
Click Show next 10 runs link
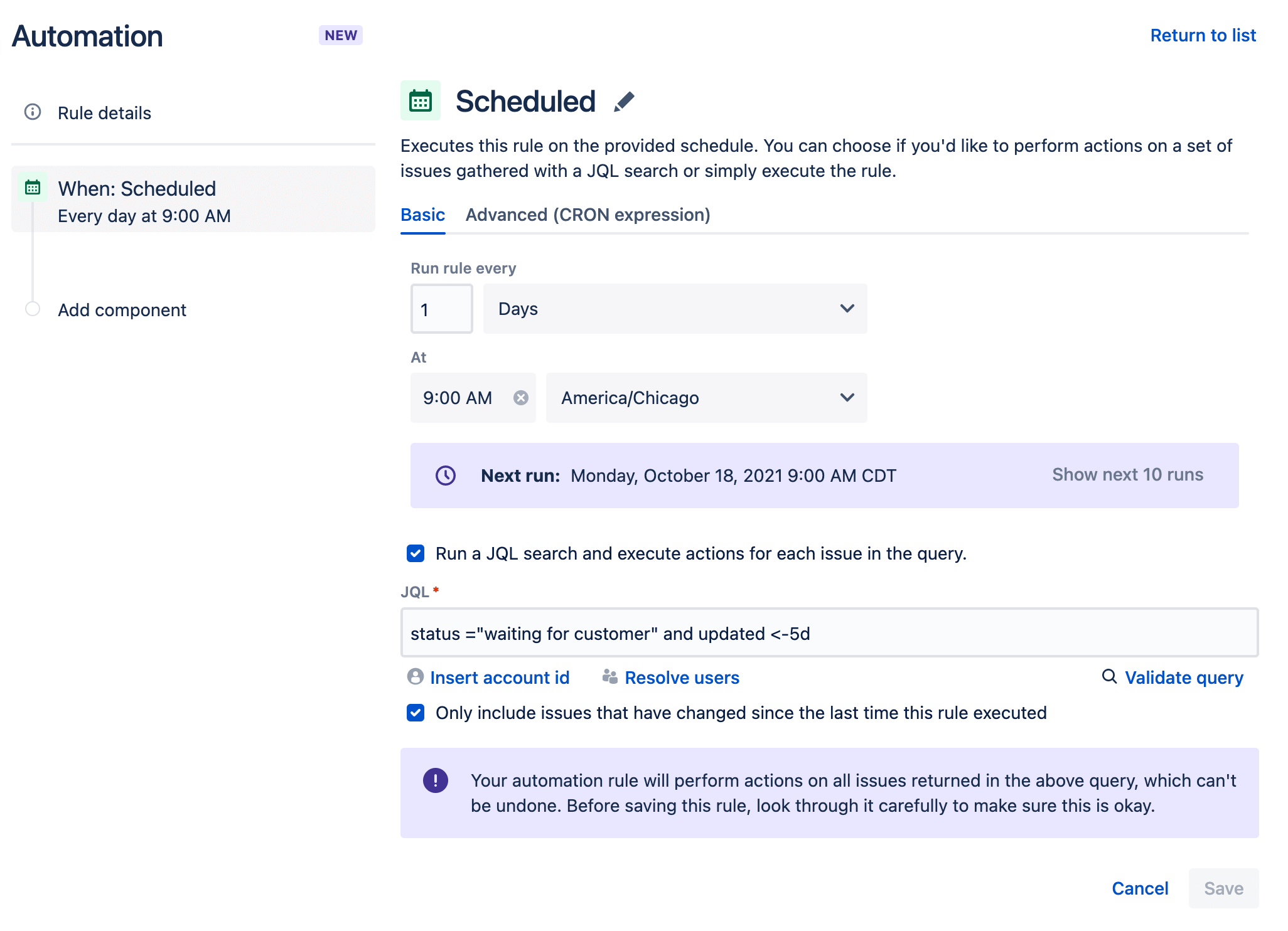1127,475
